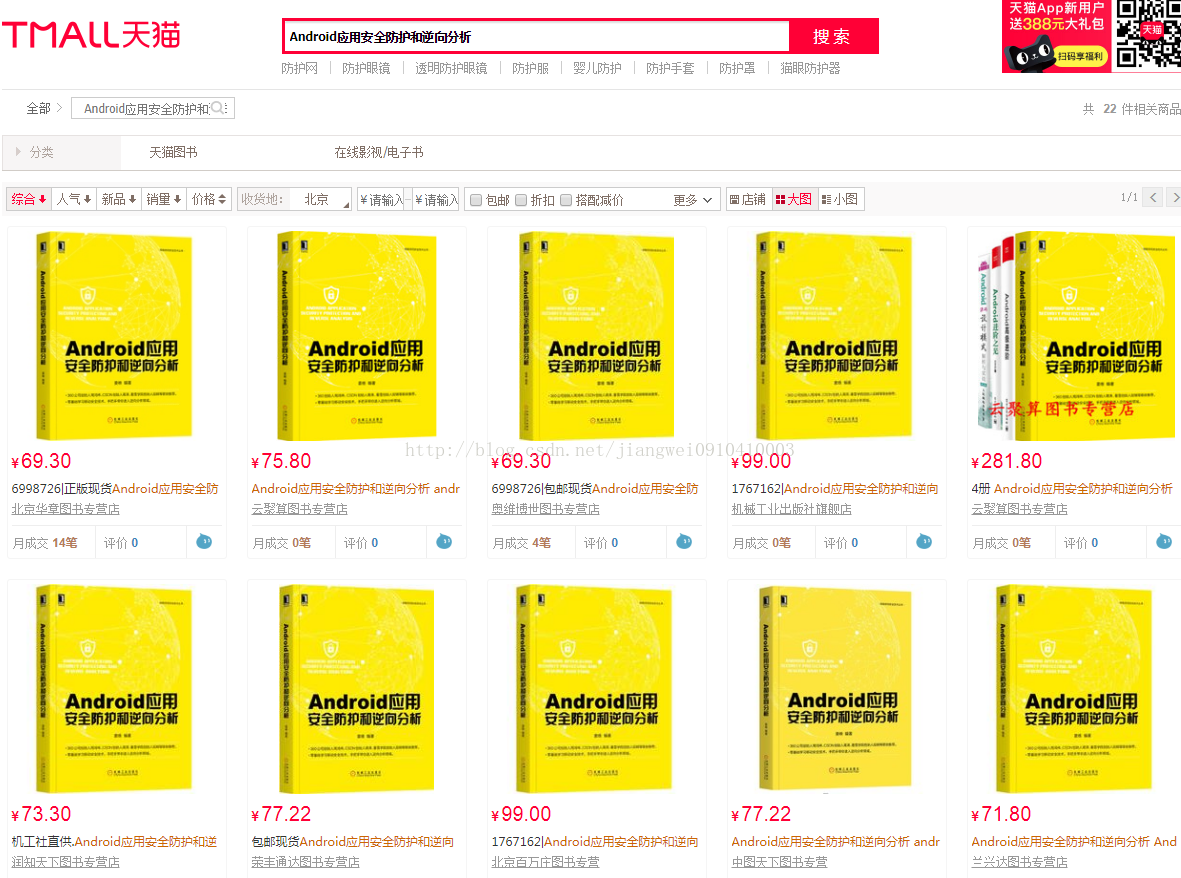Tick the 折扣 discount checkbox
Screen dimensions: 1181x878
[x=521, y=200]
